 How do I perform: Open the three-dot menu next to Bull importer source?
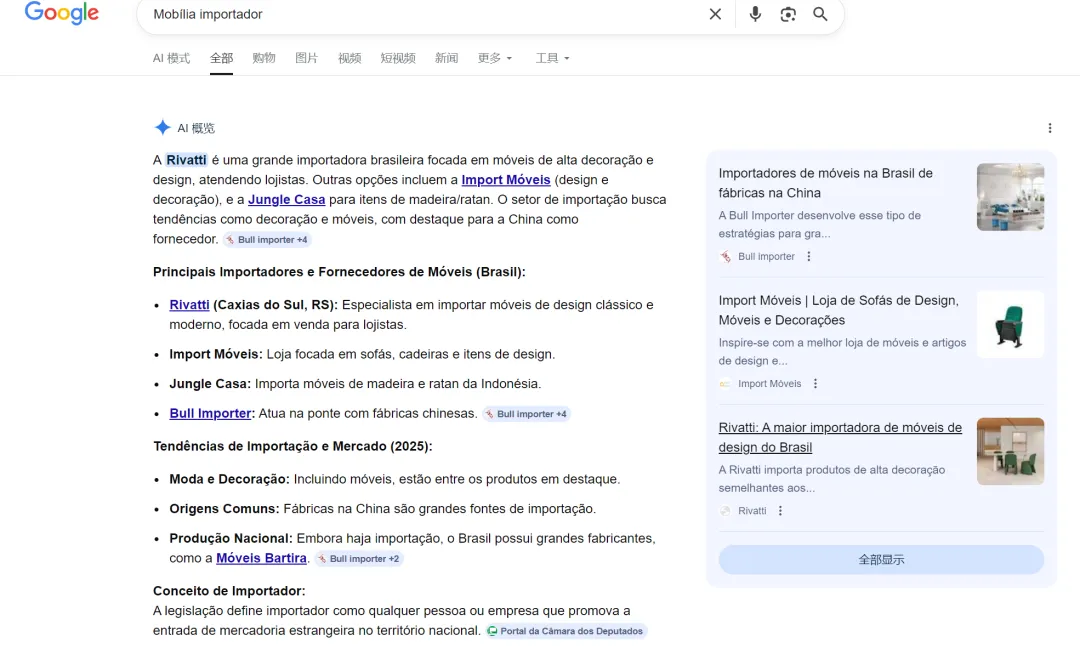point(809,256)
